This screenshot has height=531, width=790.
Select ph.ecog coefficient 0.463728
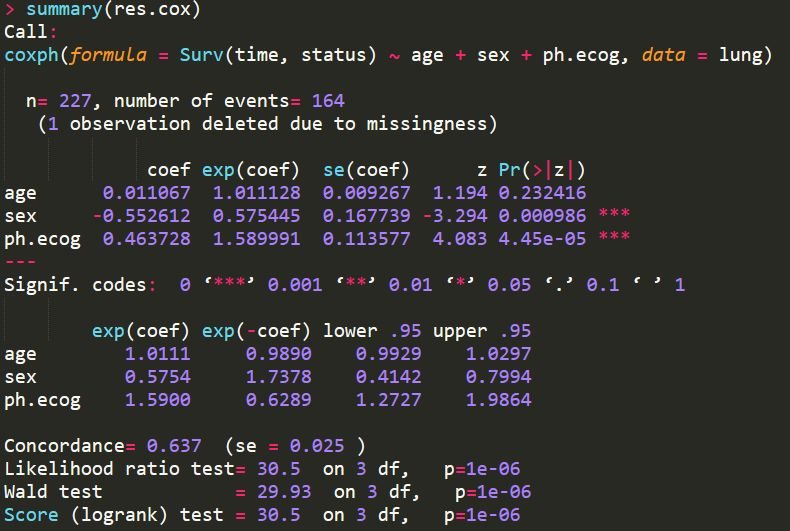tap(147, 239)
